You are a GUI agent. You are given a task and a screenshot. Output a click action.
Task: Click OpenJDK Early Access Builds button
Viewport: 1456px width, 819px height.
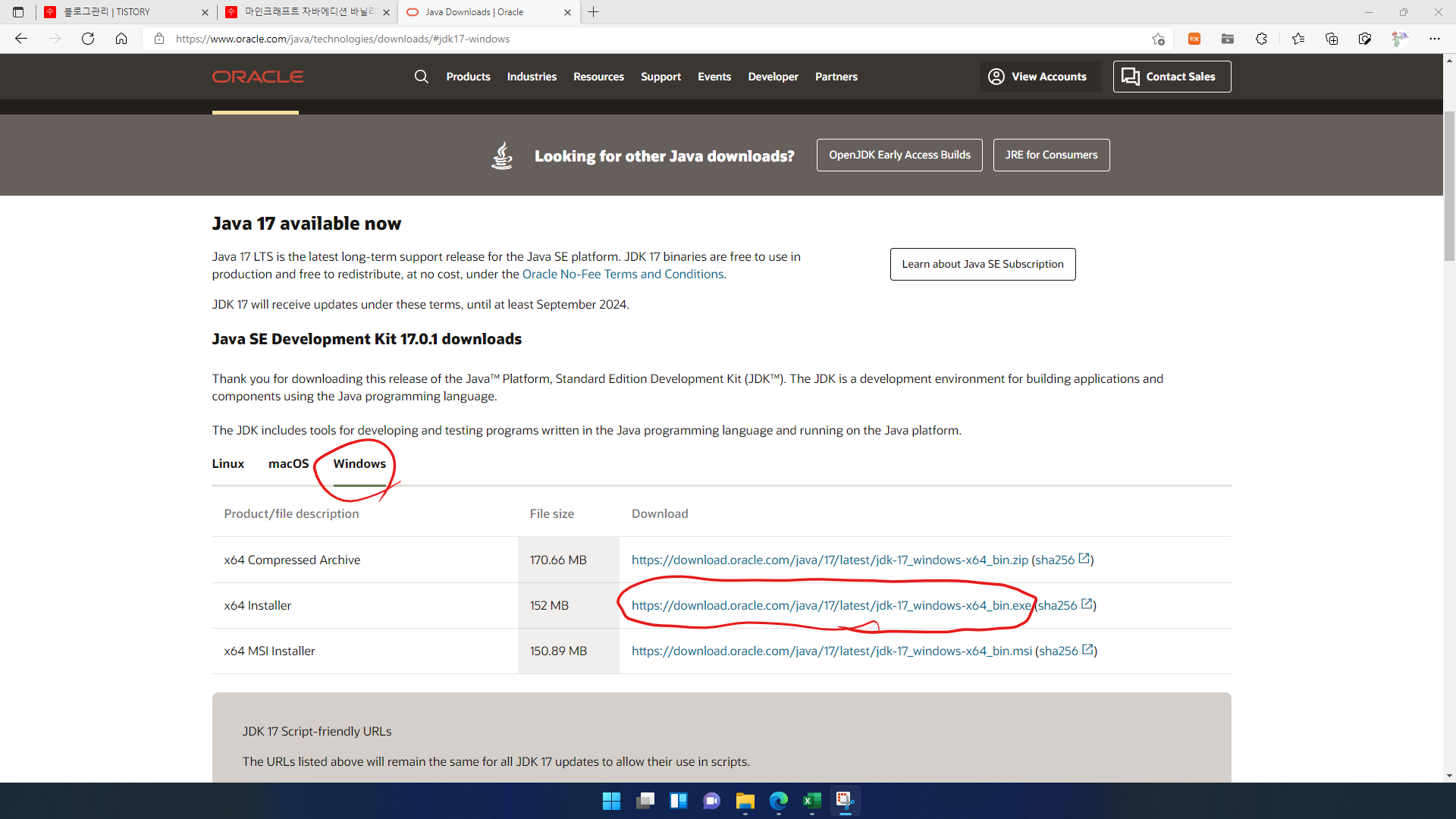[x=899, y=155]
